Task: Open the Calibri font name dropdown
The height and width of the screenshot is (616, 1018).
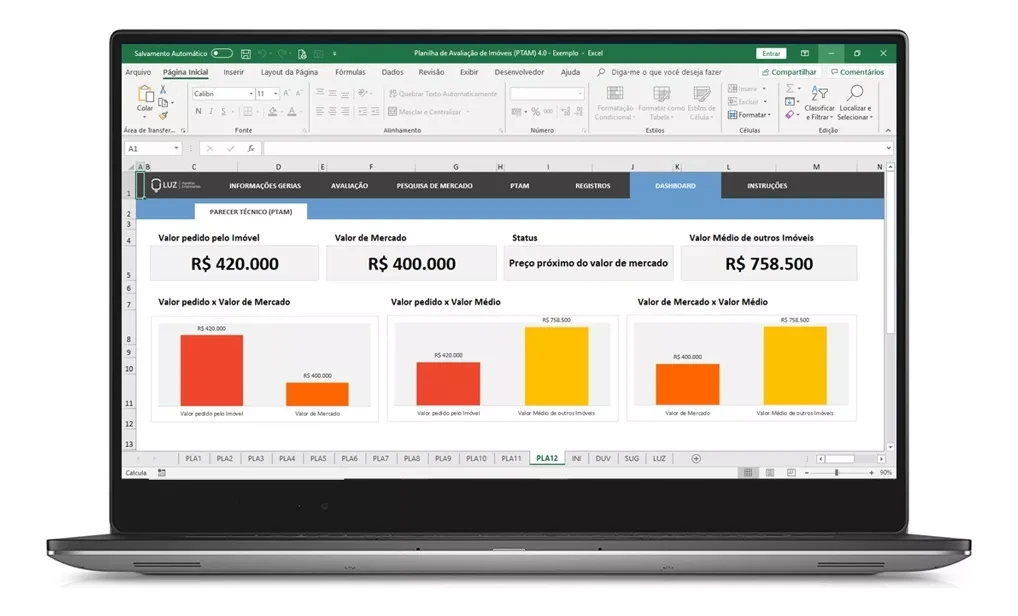Action: pos(222,93)
